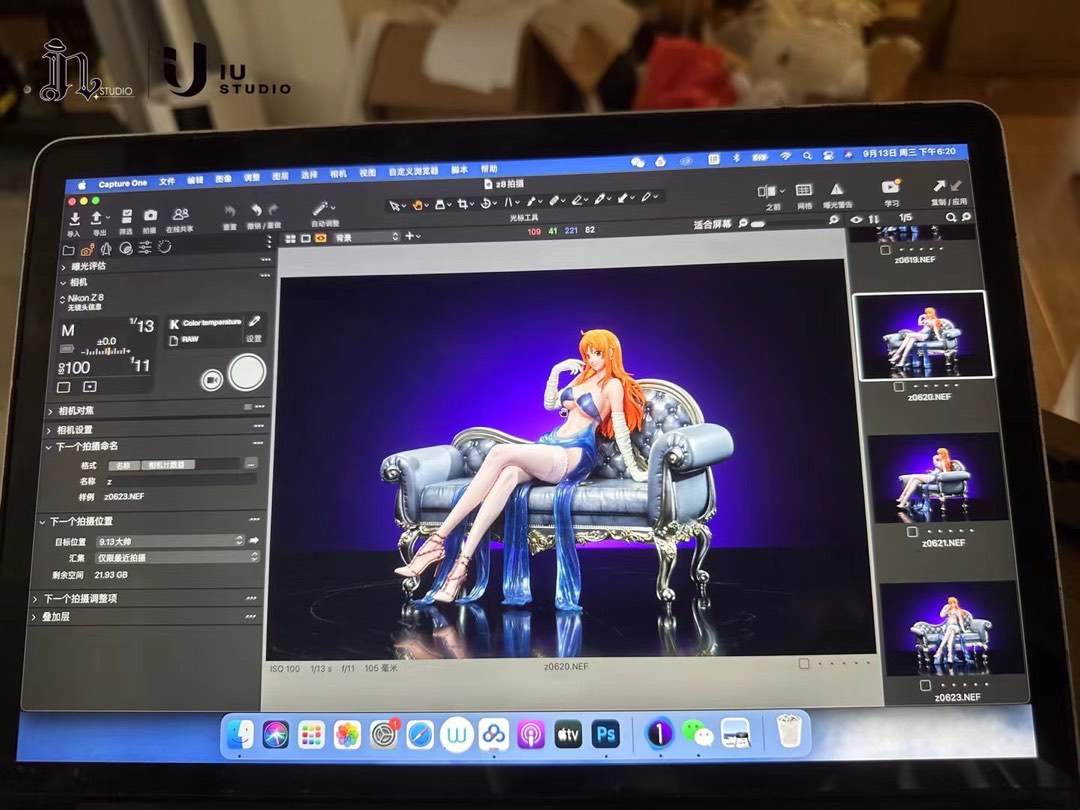The height and width of the screenshot is (810, 1080).
Task: Open the 背景 layer dropdown in viewer
Action: point(366,237)
